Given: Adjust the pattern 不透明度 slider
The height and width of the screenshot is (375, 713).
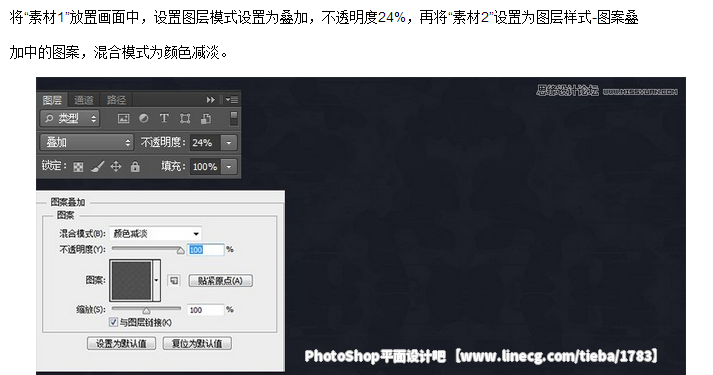Looking at the screenshot, I should click(x=181, y=250).
